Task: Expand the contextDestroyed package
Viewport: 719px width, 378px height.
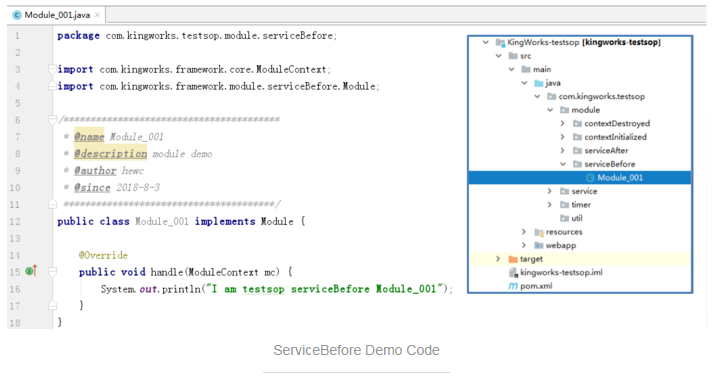Action: 563,123
